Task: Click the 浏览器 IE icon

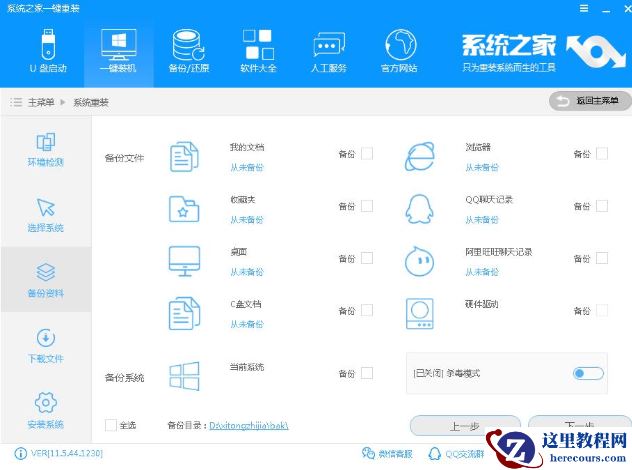Action: pyautogui.click(x=420, y=156)
